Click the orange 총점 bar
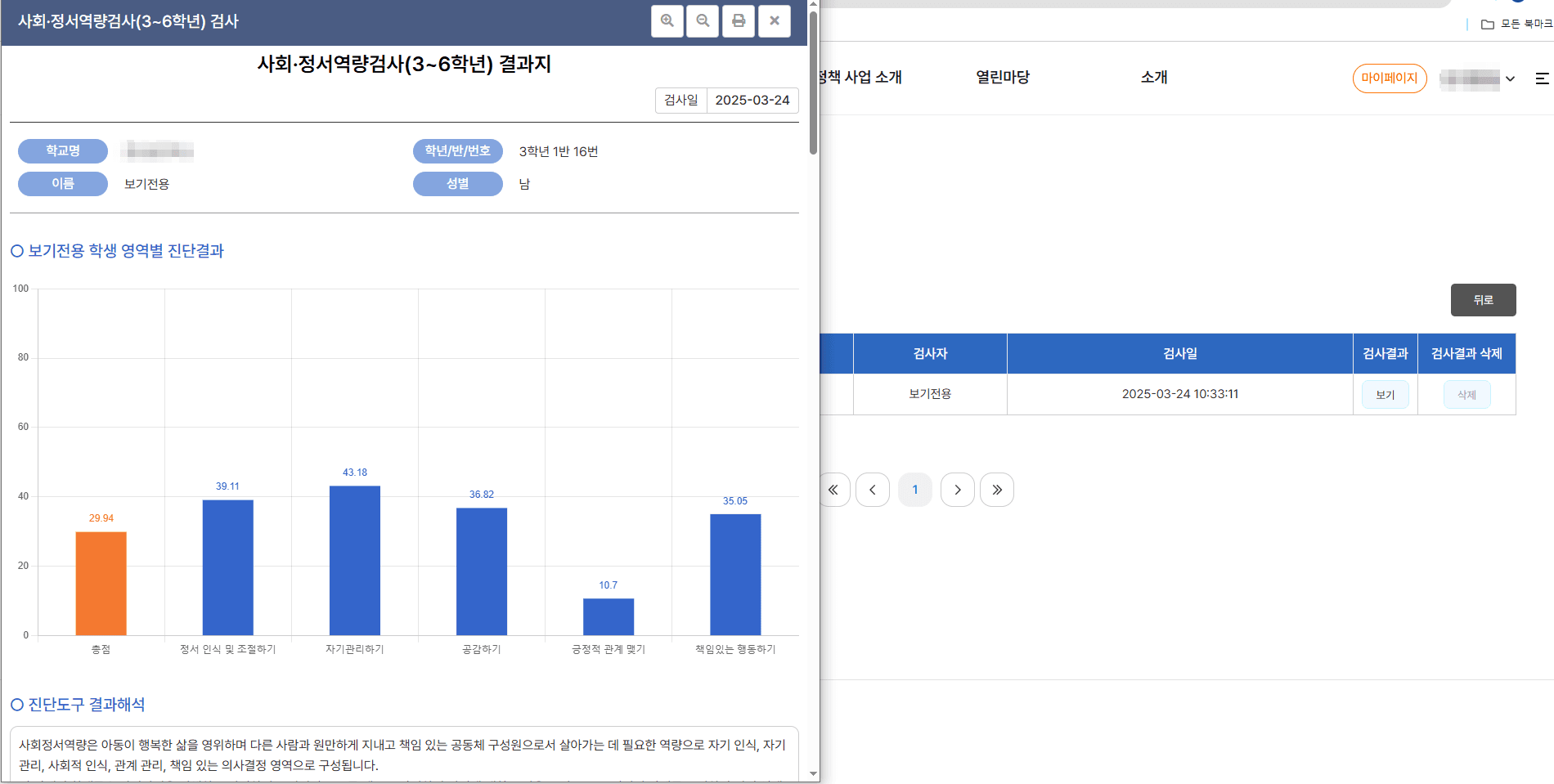The width and height of the screenshot is (1554, 784). pyautogui.click(x=101, y=584)
